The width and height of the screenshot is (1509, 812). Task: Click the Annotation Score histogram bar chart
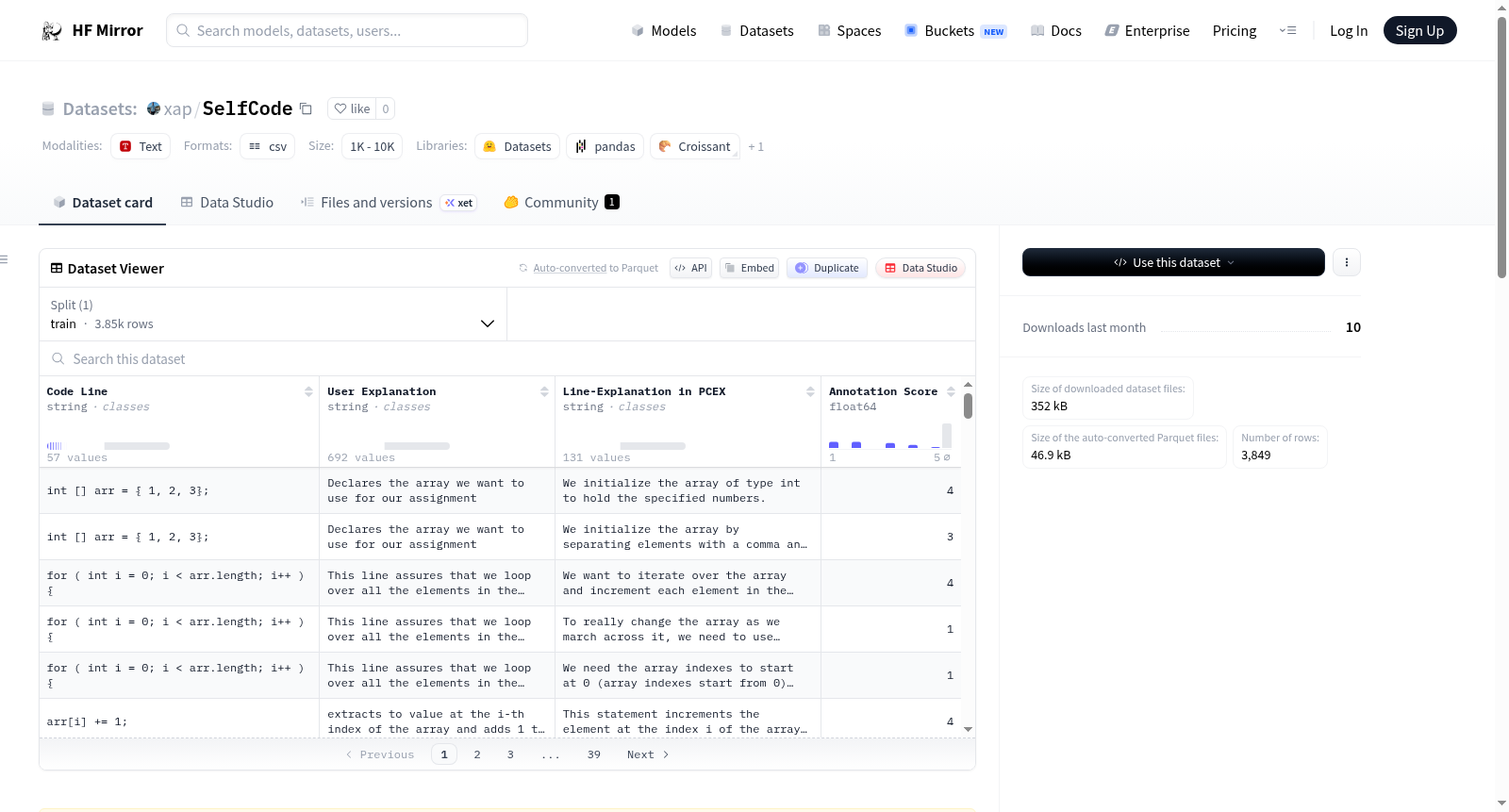point(890,436)
